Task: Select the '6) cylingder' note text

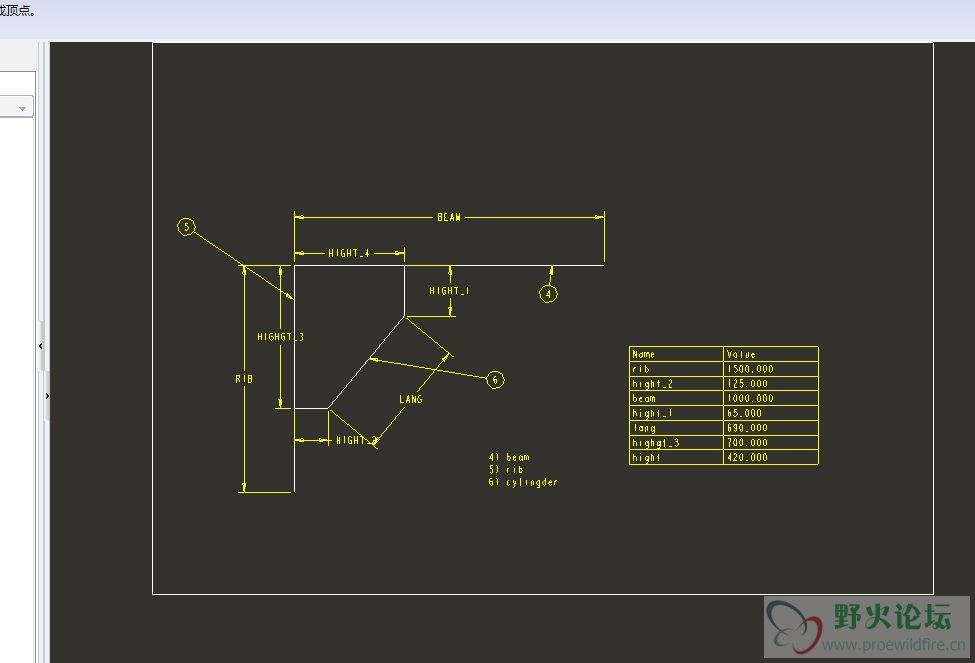Action: (x=523, y=482)
